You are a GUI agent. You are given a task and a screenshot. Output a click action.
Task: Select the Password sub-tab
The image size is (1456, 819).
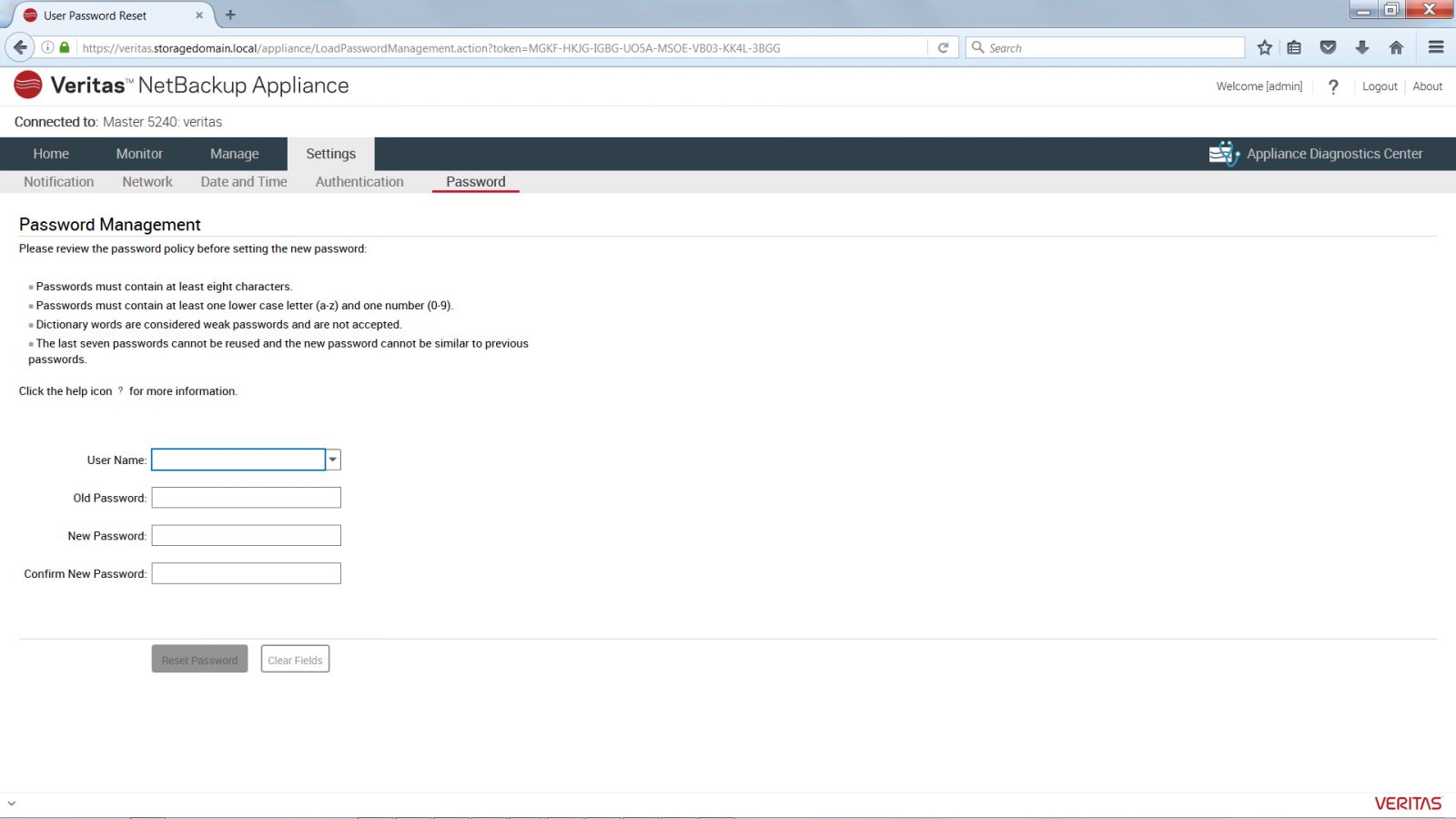click(x=476, y=182)
